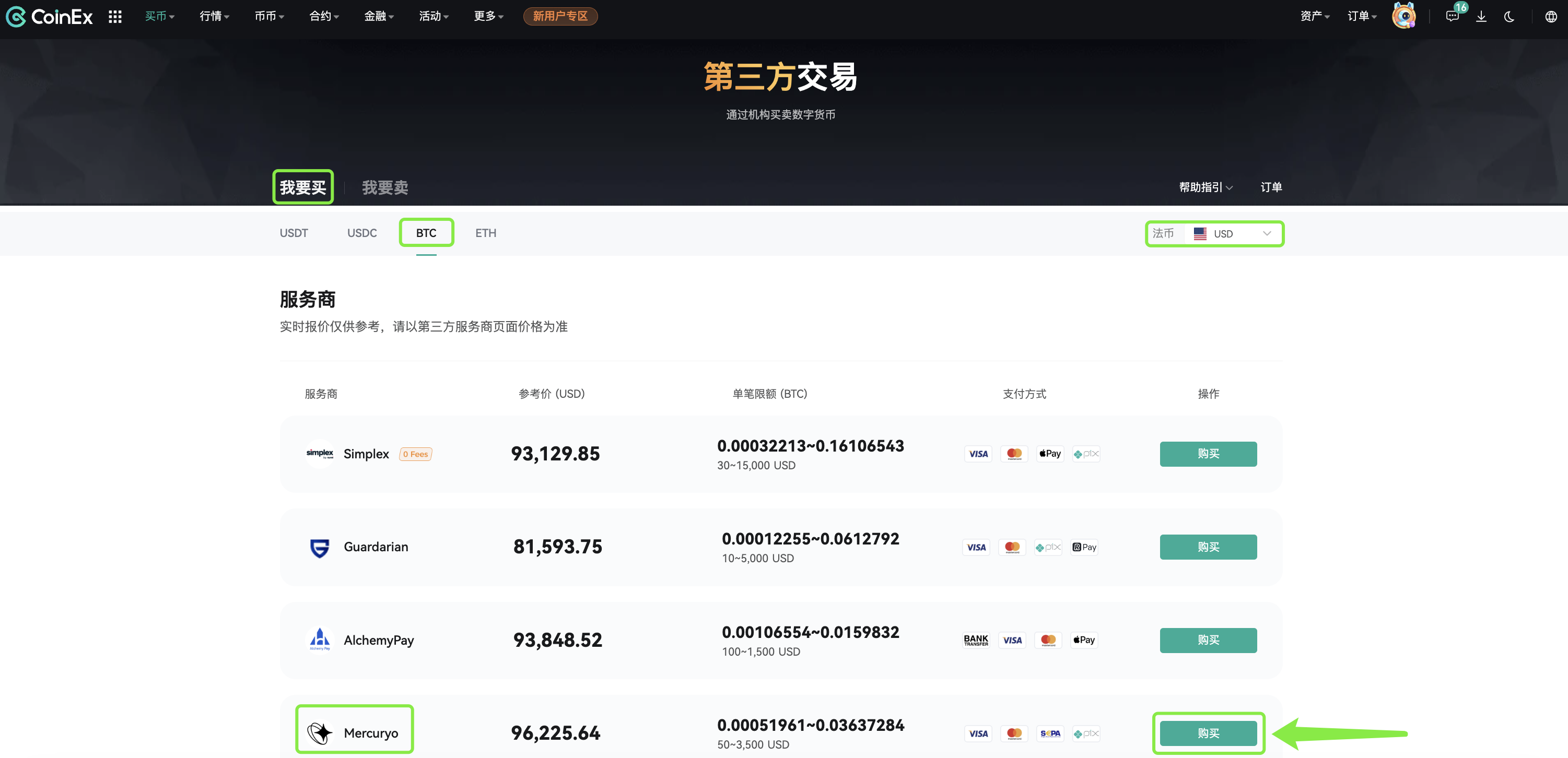
Task: Open the CoinEx home logo
Action: point(49,16)
